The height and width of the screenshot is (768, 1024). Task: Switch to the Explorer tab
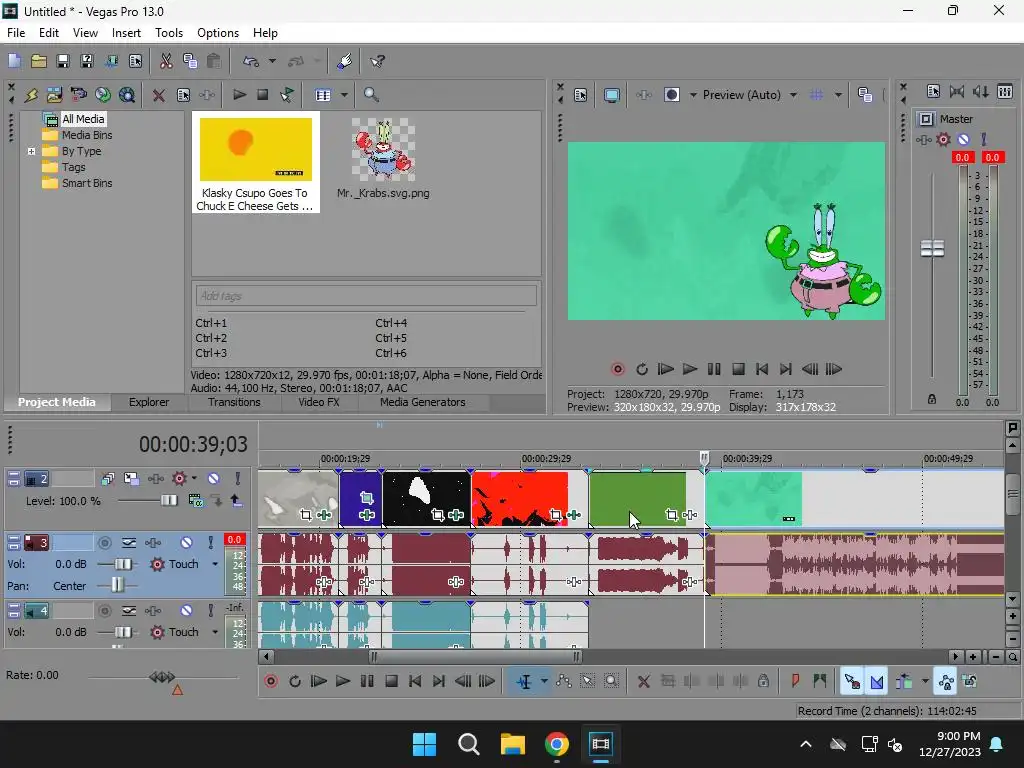point(149,402)
